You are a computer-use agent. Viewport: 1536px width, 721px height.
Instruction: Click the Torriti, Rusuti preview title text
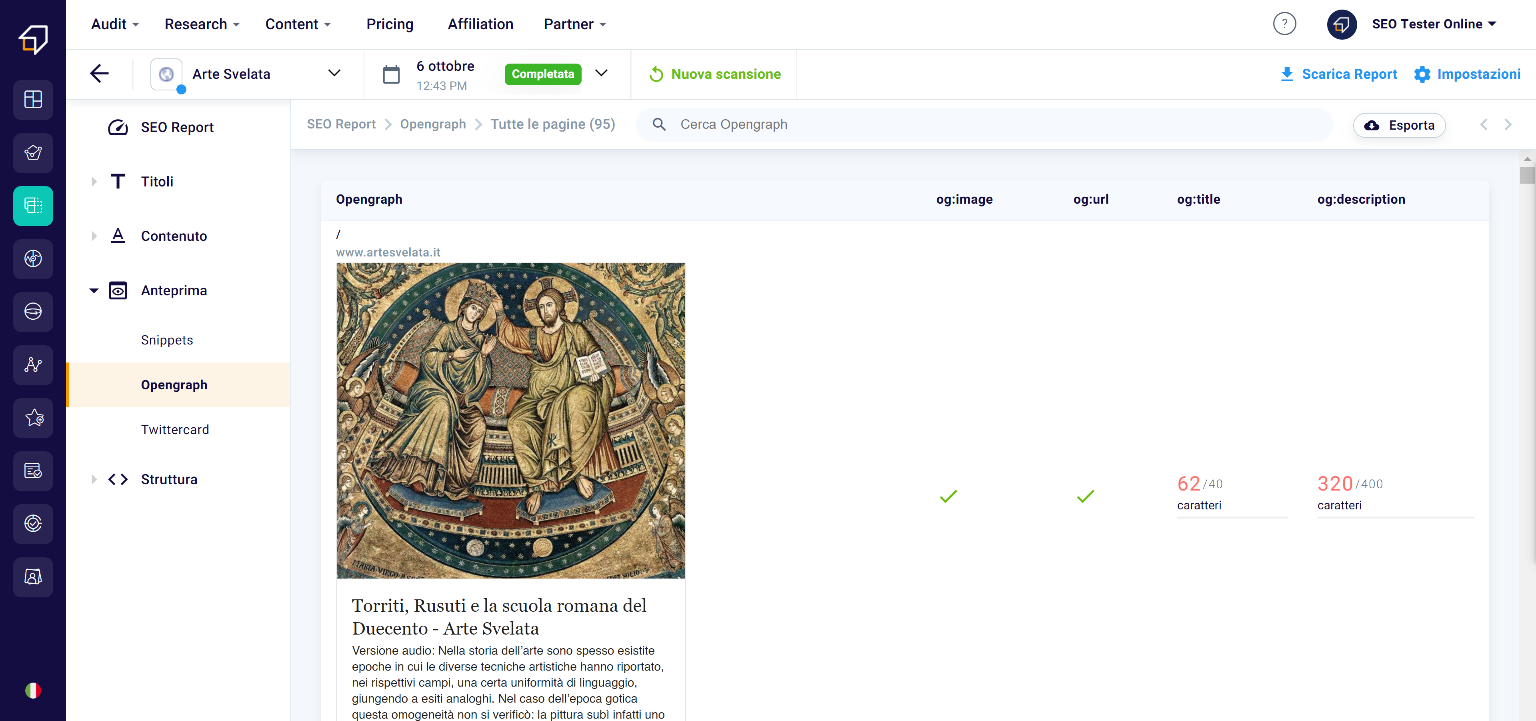(499, 617)
